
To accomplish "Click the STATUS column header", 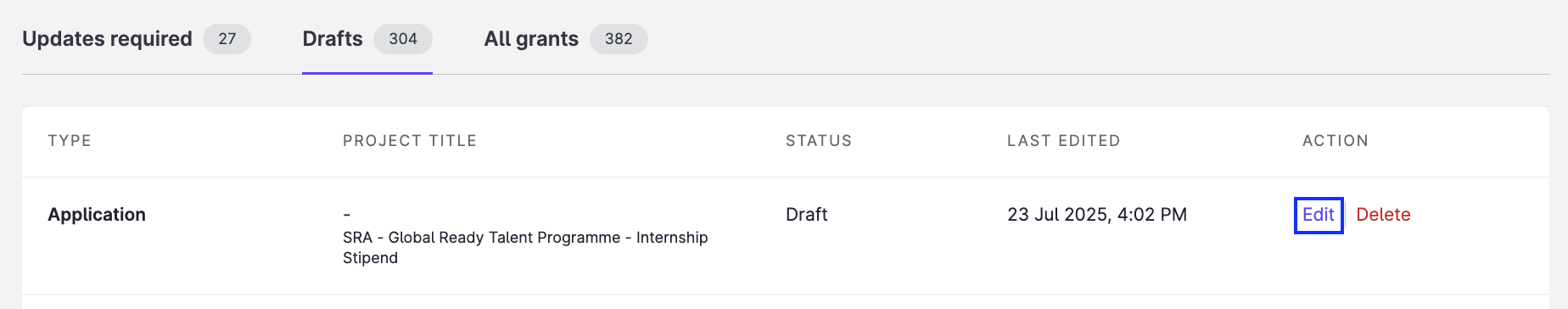I will [819, 141].
